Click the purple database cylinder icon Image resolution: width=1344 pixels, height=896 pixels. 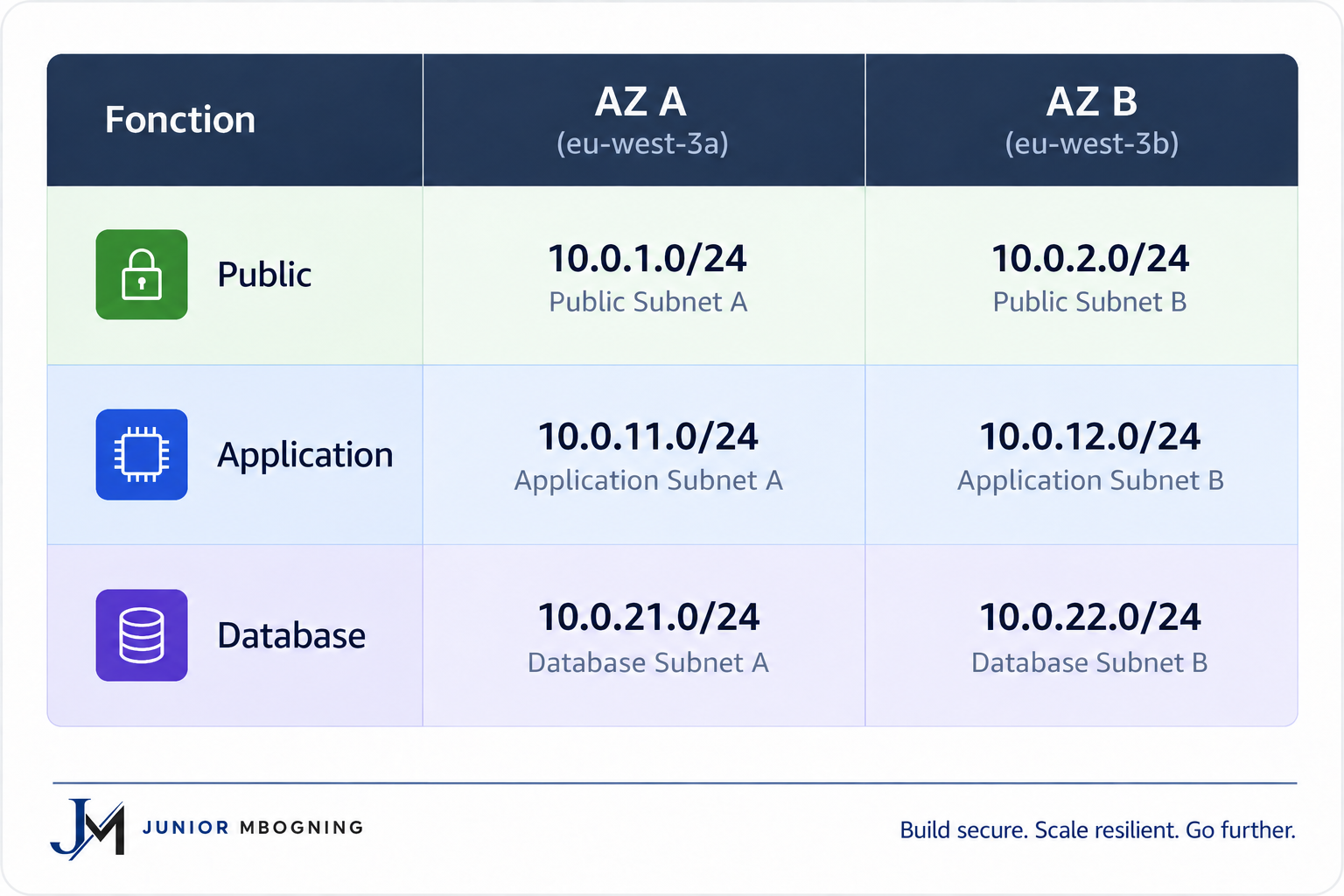coord(142,635)
